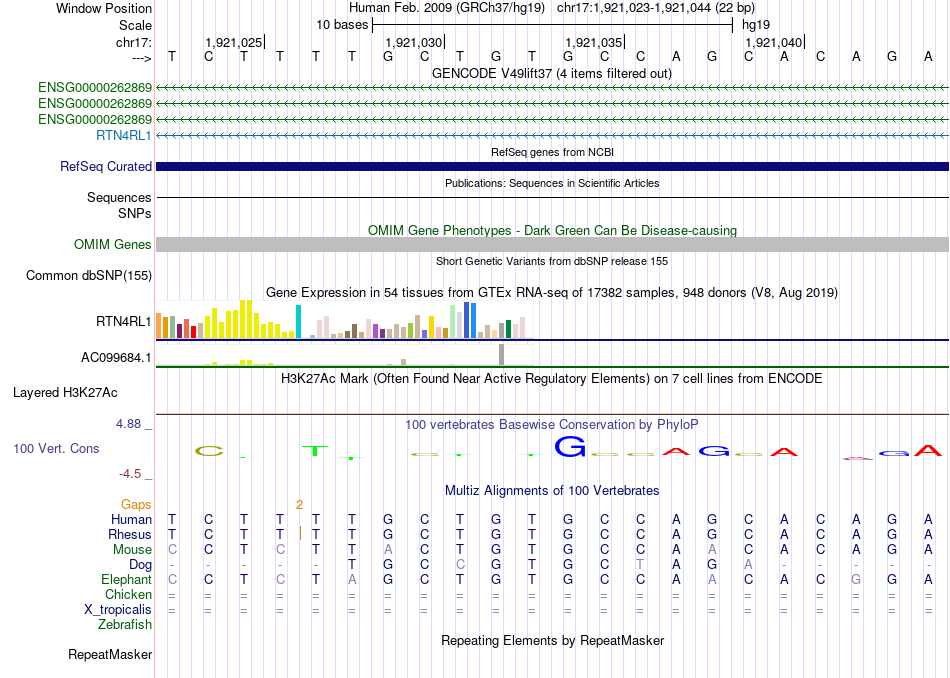Click coordinate label 1,921,030
This screenshot has width=950, height=678.
(x=414, y=42)
